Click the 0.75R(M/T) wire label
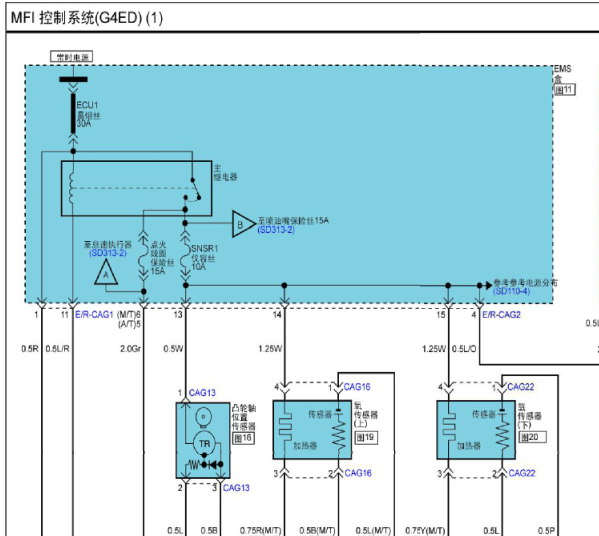The height and width of the screenshot is (536, 599). point(261,531)
